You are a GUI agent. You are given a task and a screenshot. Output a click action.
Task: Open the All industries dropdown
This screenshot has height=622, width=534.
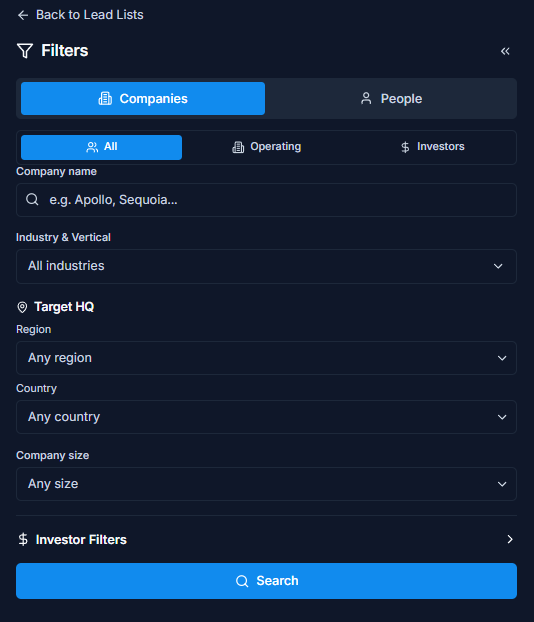point(266,266)
